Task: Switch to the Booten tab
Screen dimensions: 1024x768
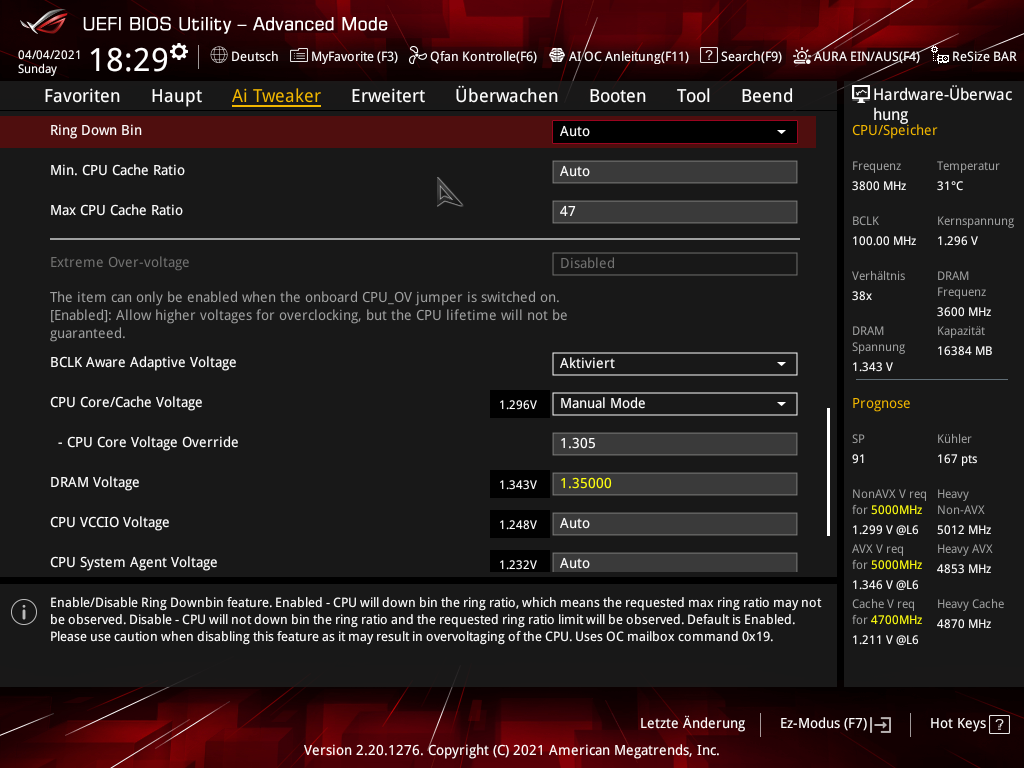Action: point(618,96)
